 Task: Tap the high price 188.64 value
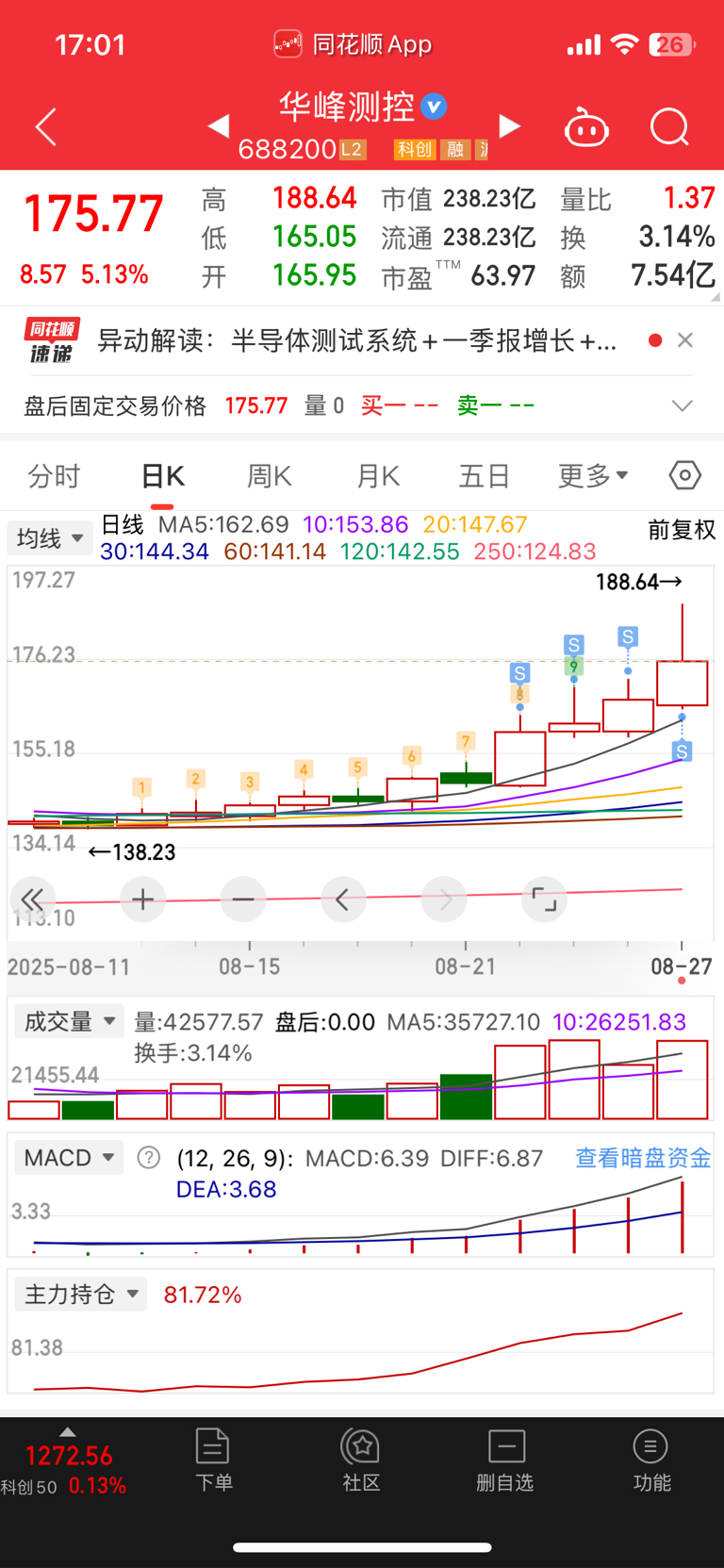pyautogui.click(x=315, y=198)
